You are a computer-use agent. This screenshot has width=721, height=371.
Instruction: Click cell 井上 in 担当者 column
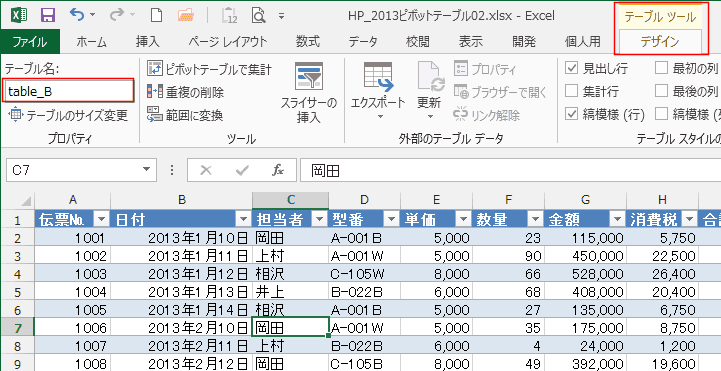pos(290,292)
